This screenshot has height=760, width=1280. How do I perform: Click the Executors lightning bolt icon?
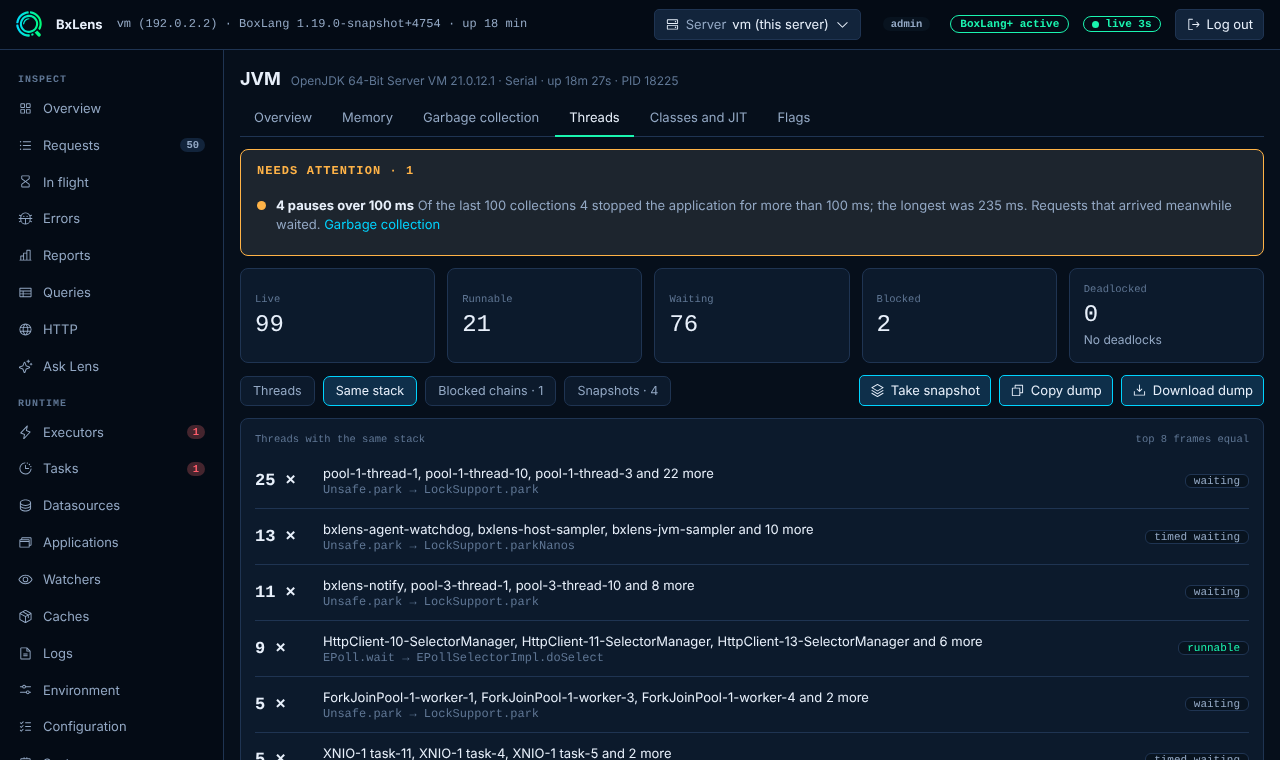(25, 432)
